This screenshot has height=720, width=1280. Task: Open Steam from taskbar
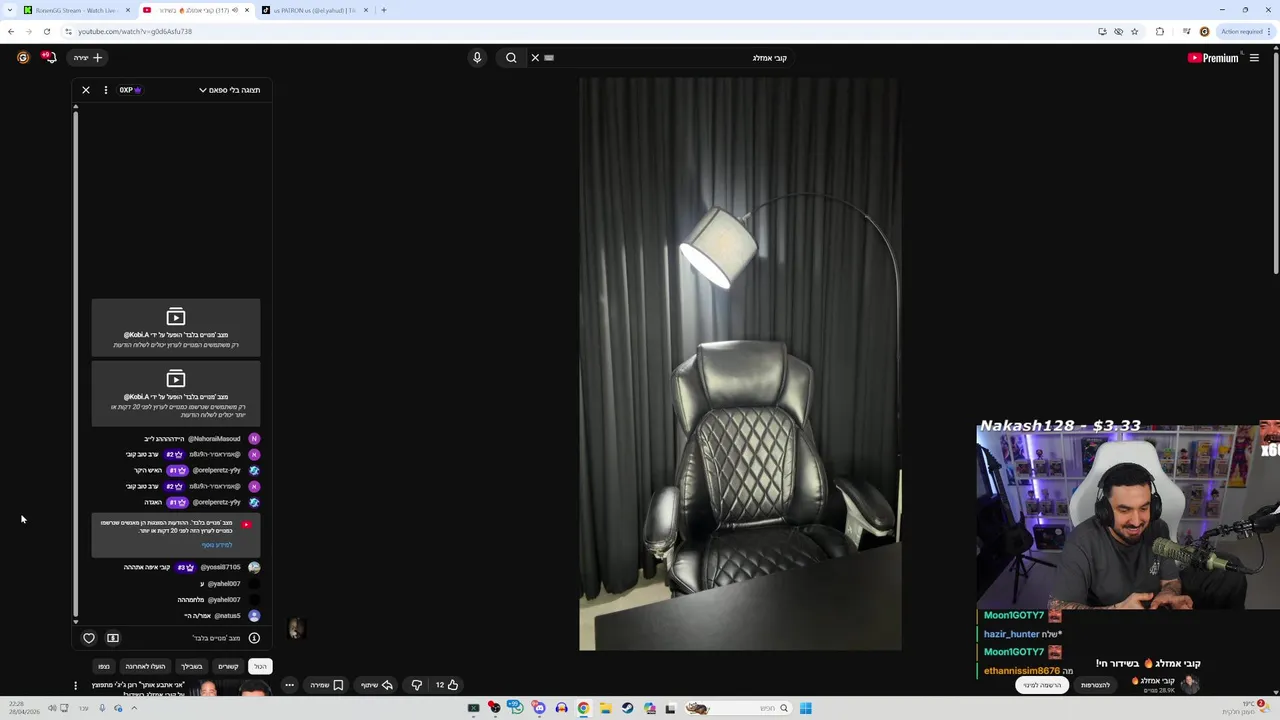pos(627,708)
